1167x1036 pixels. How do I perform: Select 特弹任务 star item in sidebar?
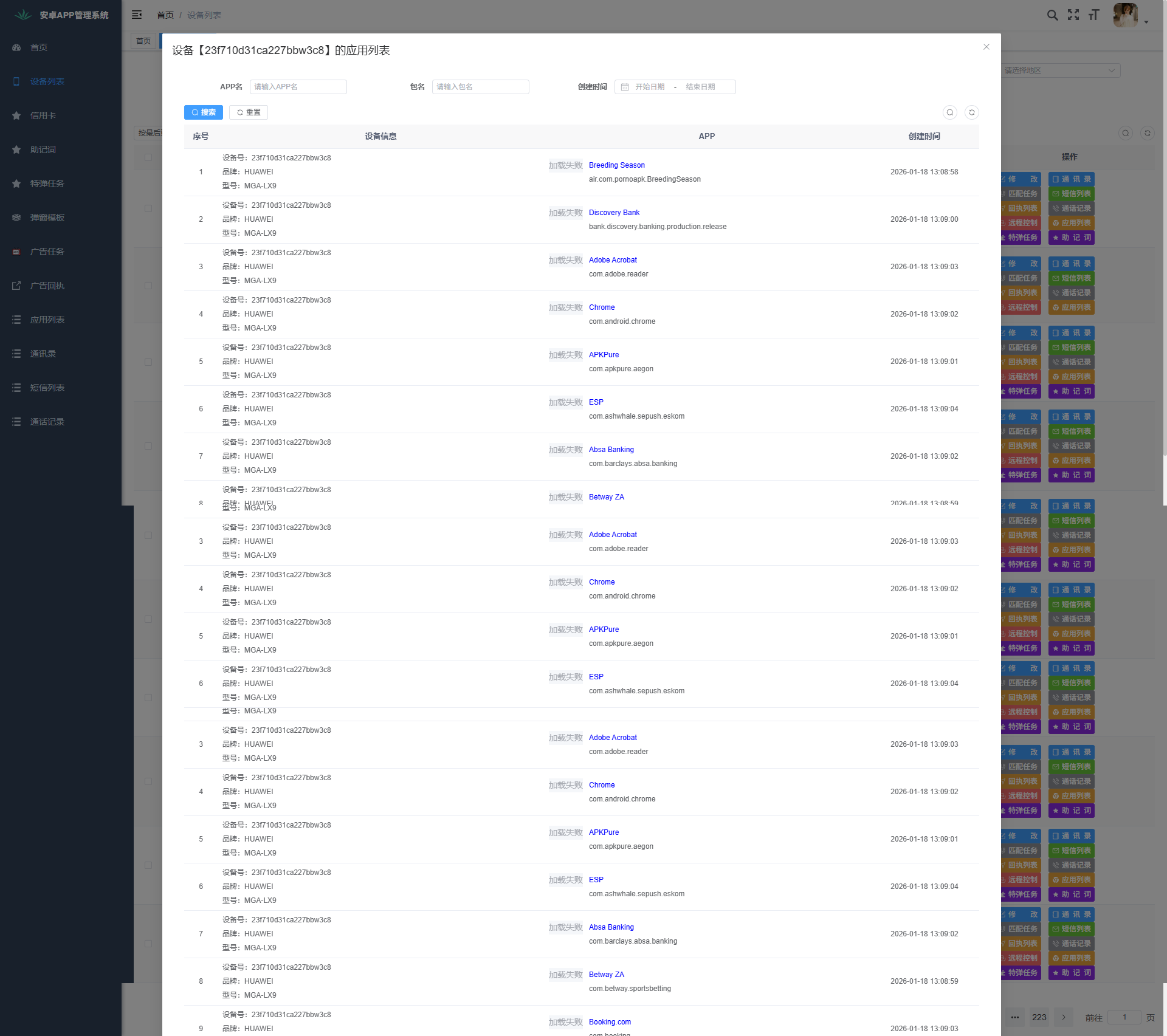pos(61,184)
